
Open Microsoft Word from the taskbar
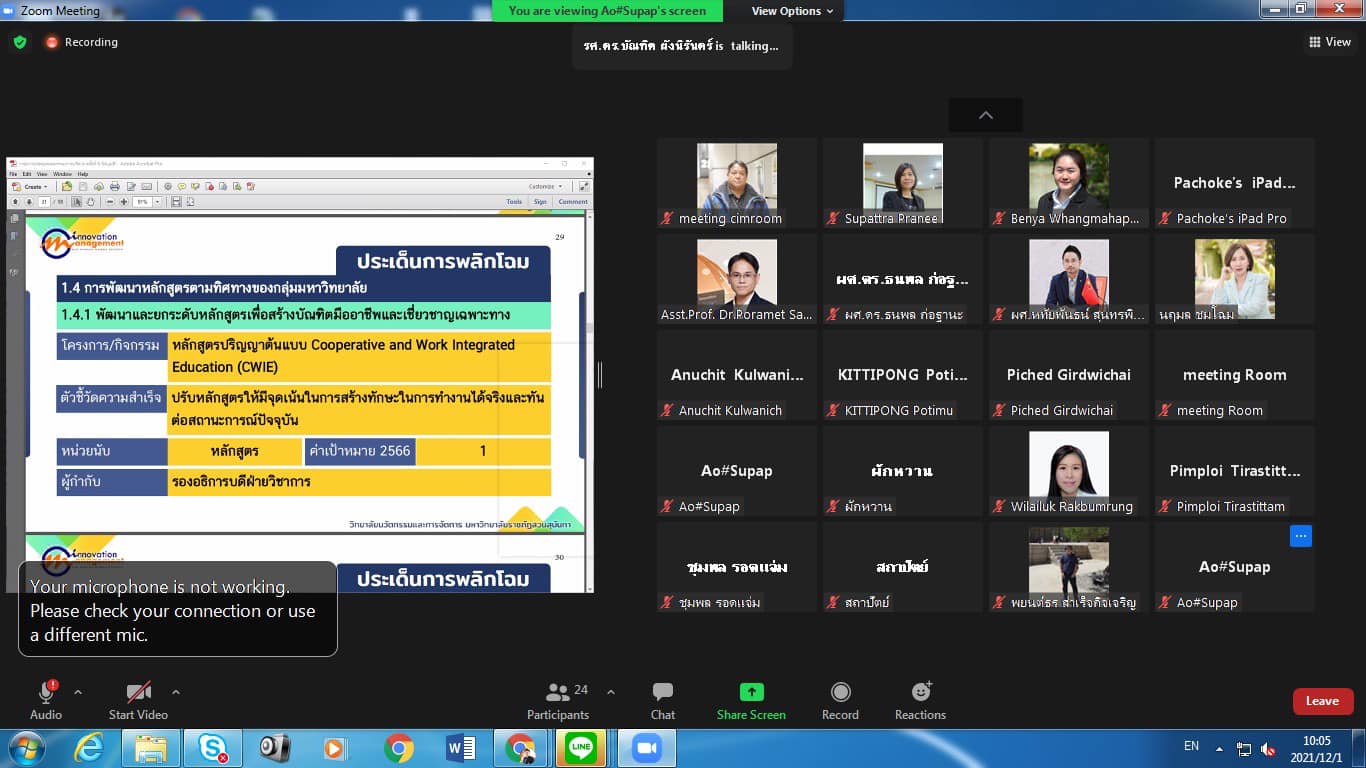point(461,748)
